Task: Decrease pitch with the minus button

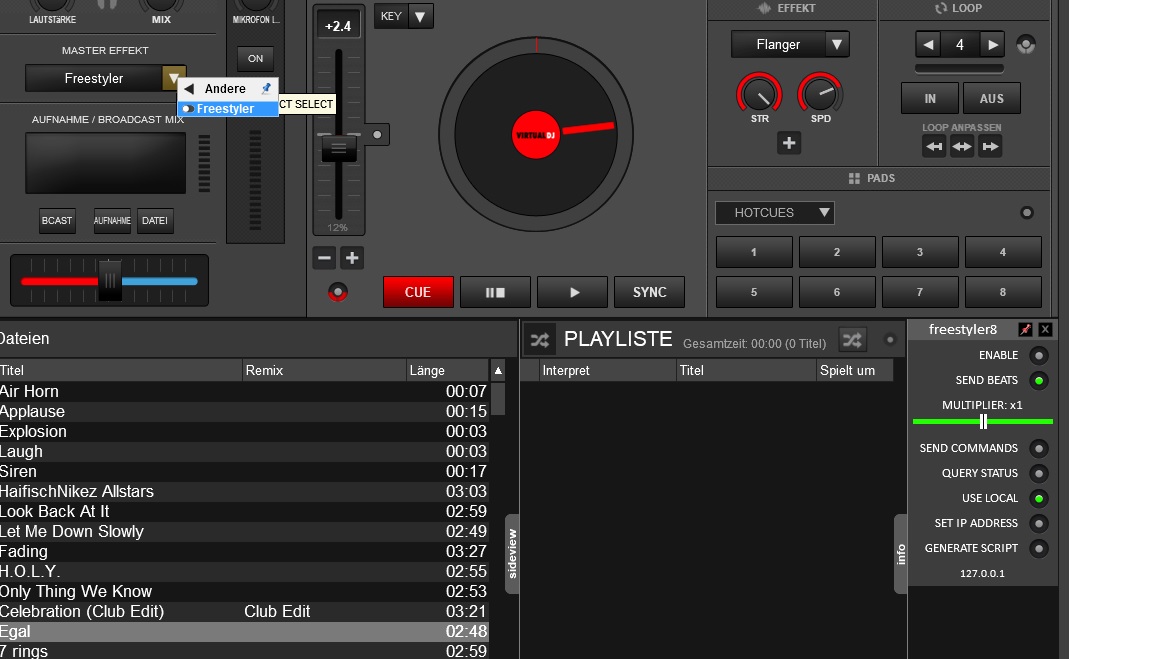Action: pyautogui.click(x=324, y=258)
